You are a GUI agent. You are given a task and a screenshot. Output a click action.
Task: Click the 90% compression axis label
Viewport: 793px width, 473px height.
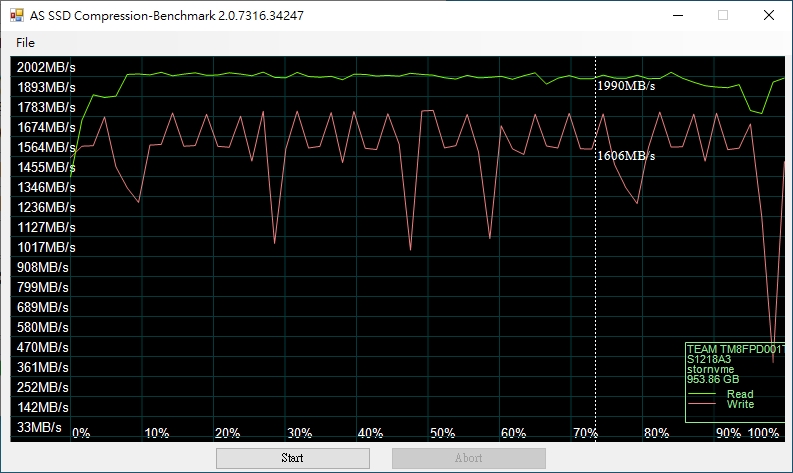click(728, 434)
